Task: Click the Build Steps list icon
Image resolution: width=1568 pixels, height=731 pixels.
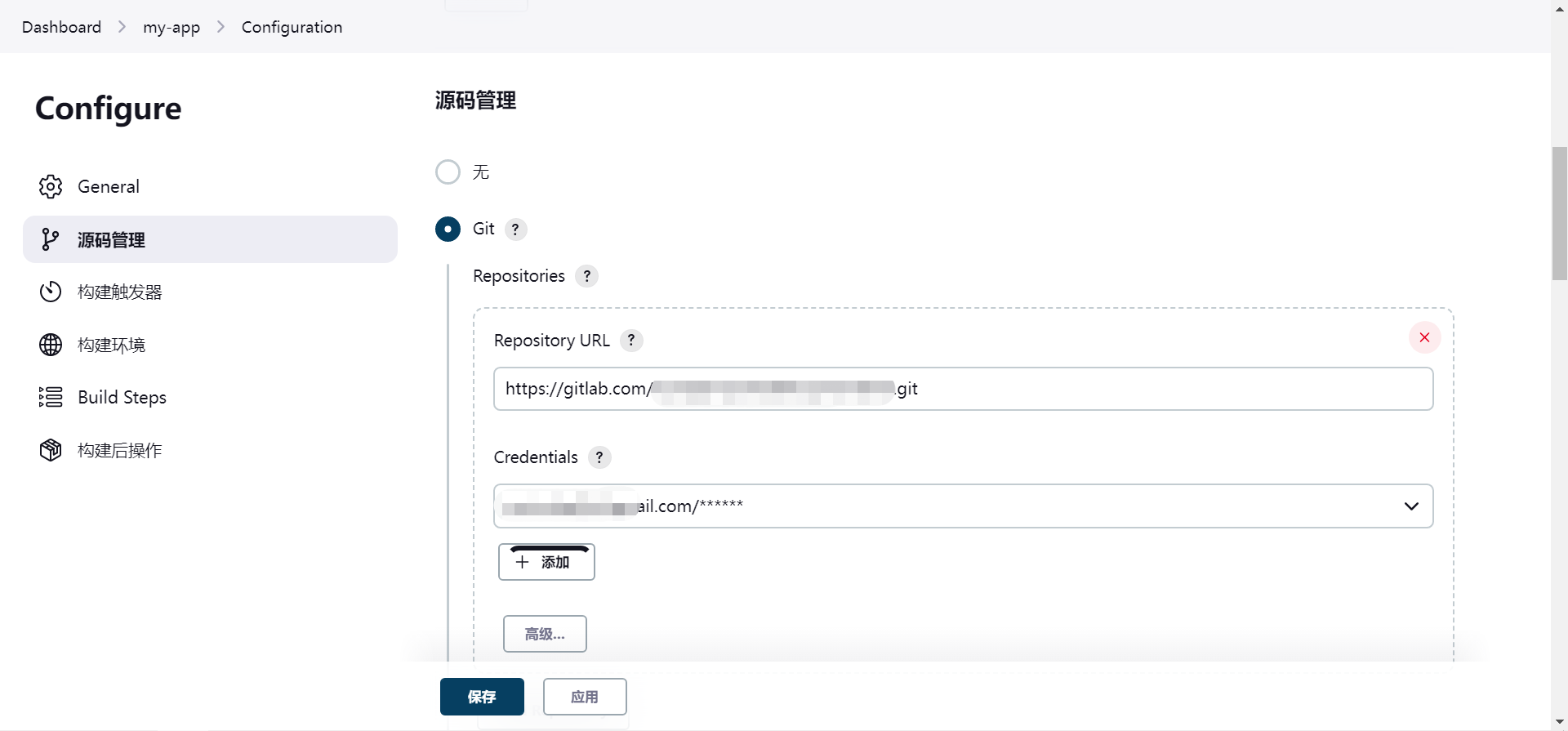Action: pyautogui.click(x=51, y=397)
